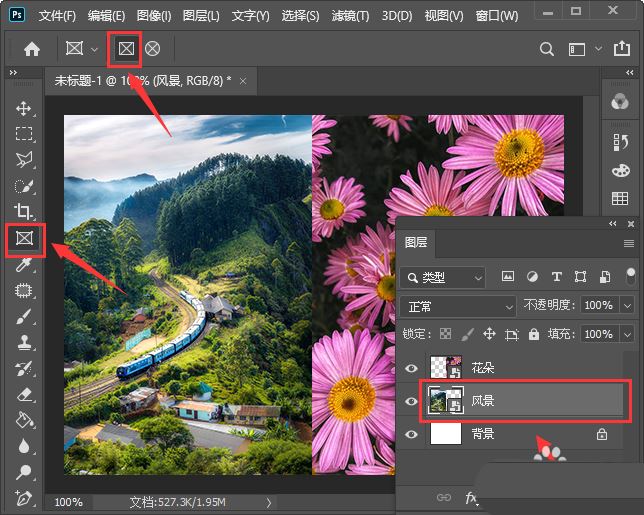
Task: Open the 填充 fill dropdown arrow
Action: pos(627,334)
